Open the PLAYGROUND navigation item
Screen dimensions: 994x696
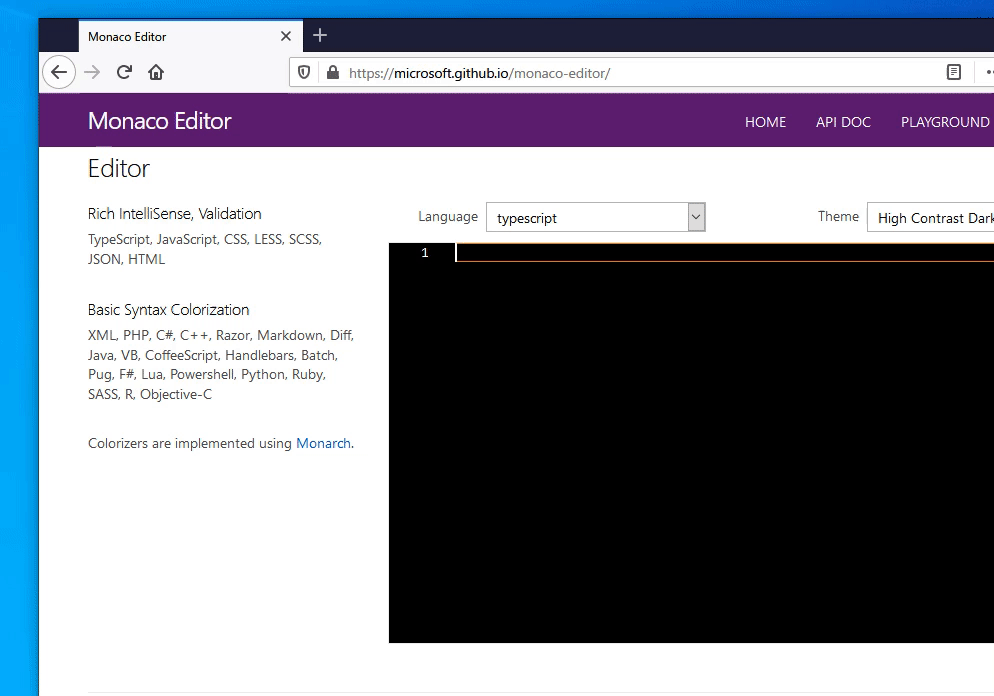(945, 122)
